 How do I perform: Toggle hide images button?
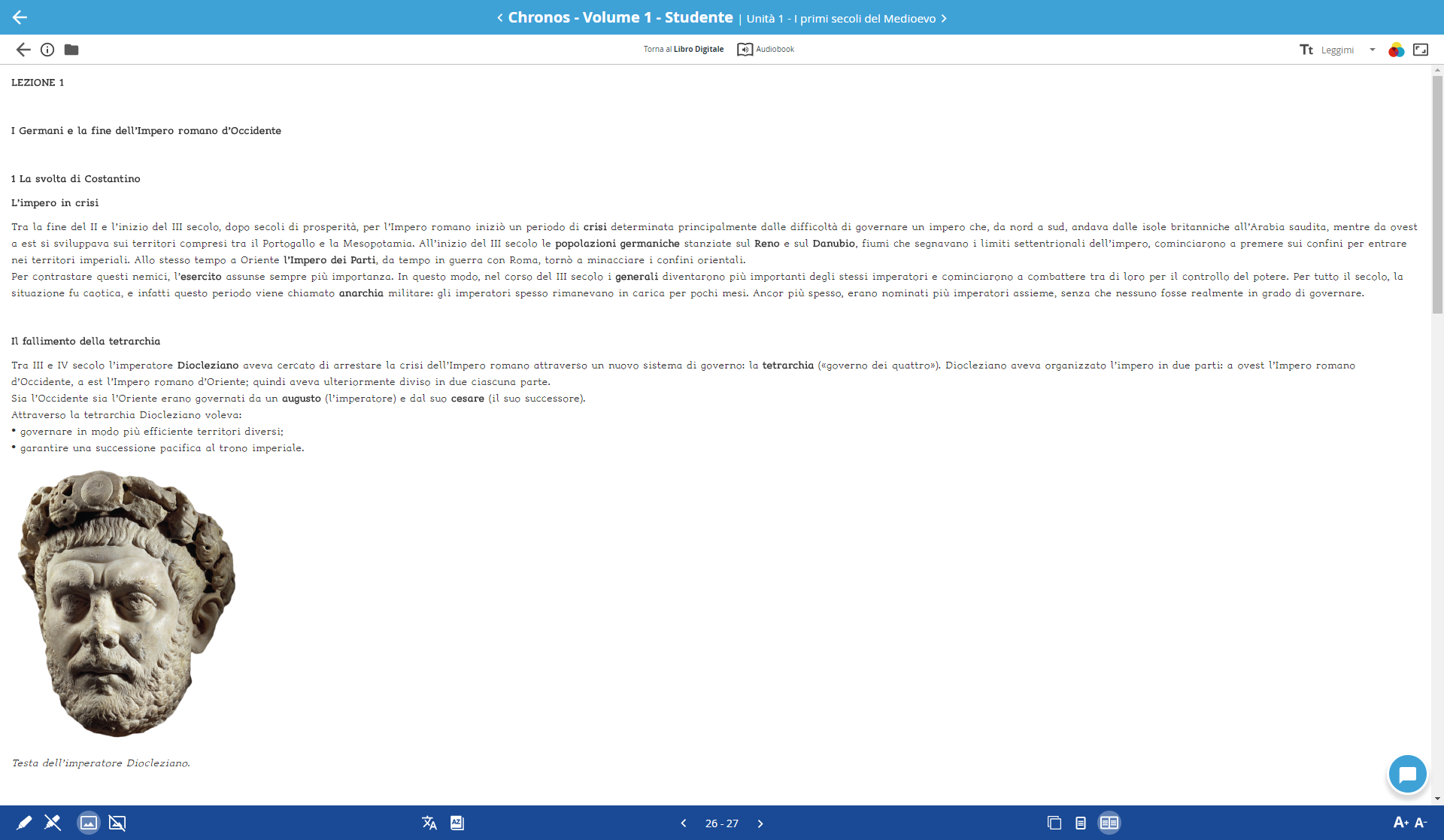pyautogui.click(x=117, y=823)
